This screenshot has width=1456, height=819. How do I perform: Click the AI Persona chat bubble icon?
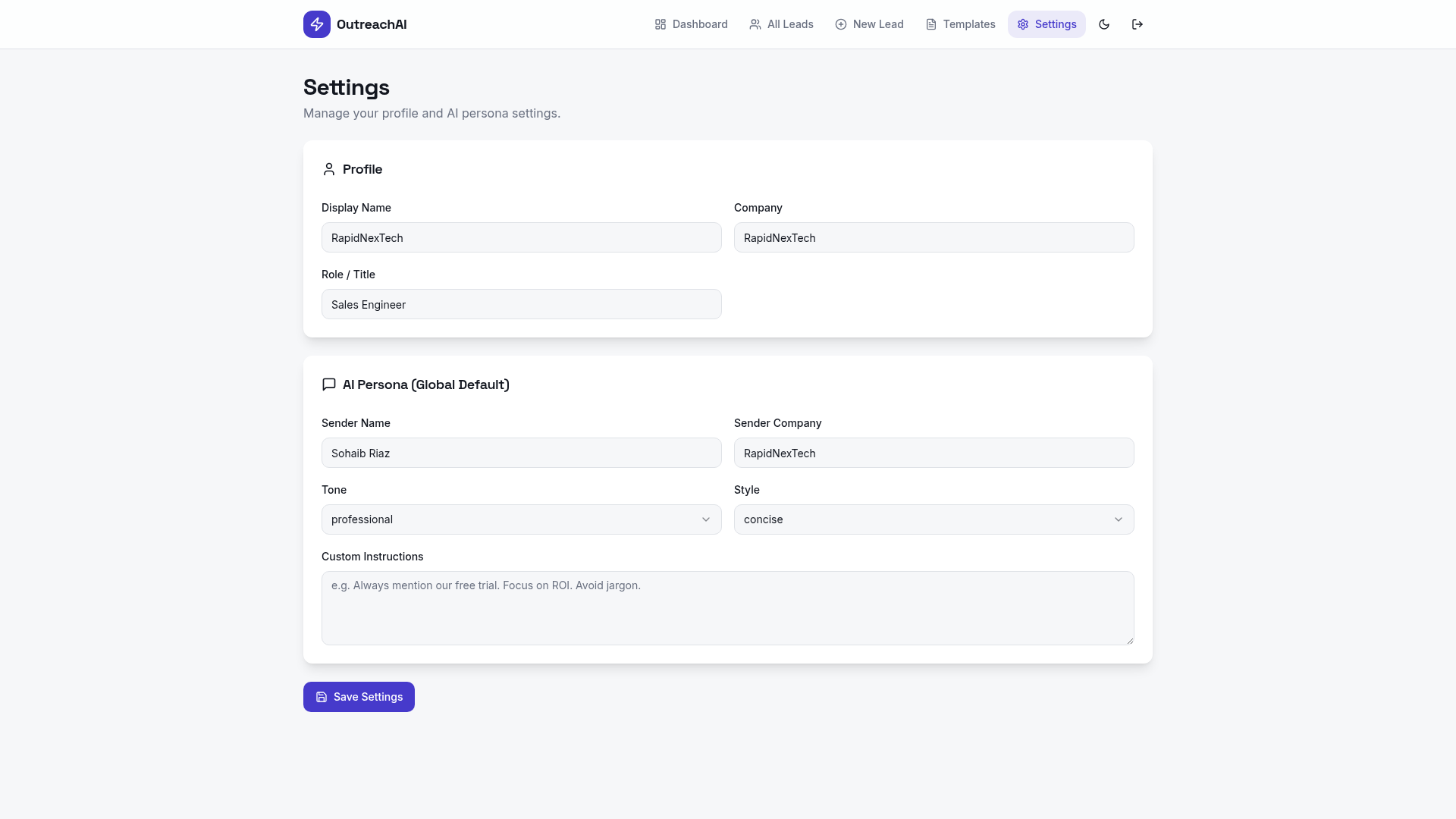tap(329, 384)
